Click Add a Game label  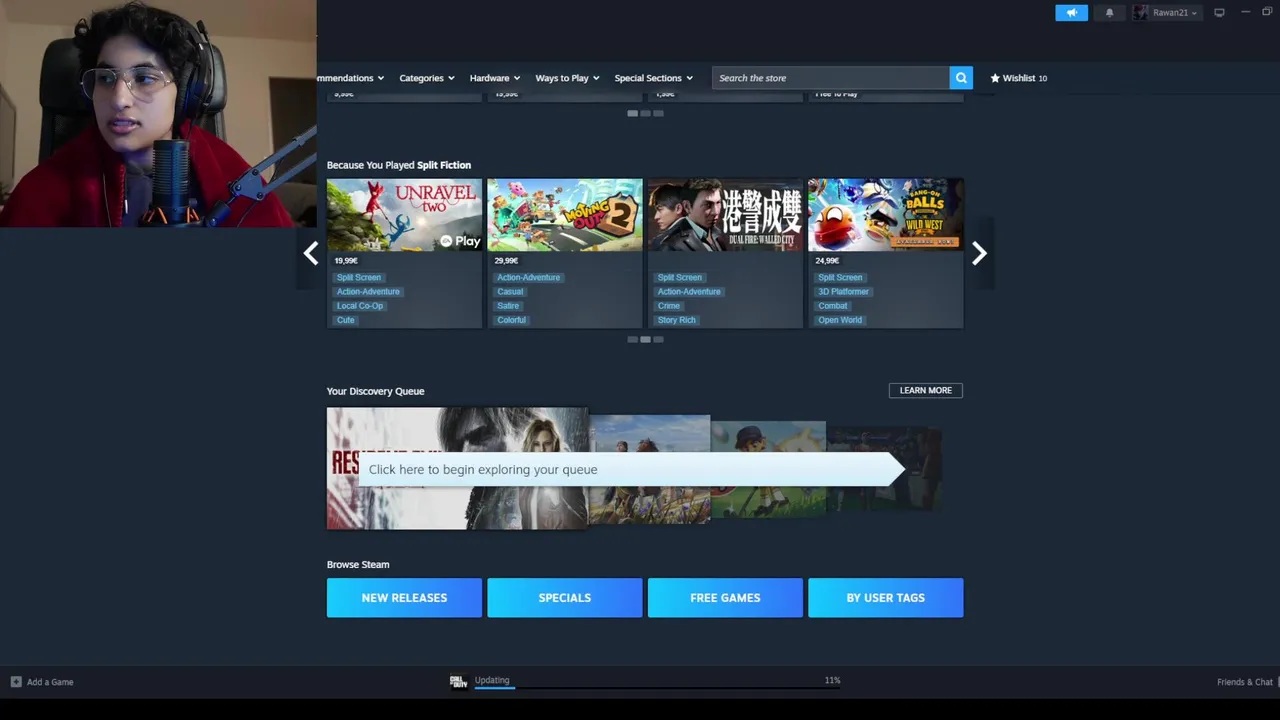point(50,682)
